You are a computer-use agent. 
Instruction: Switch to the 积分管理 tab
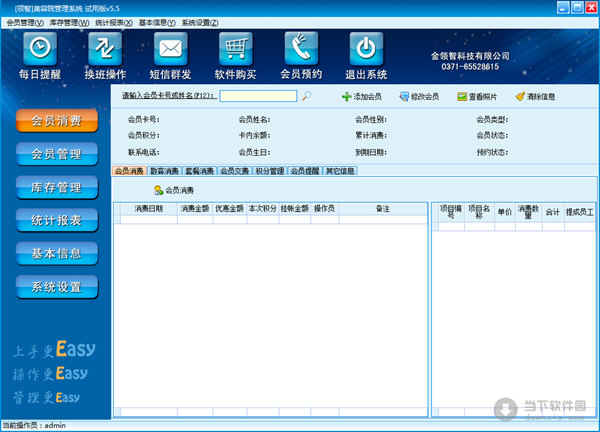coord(270,171)
